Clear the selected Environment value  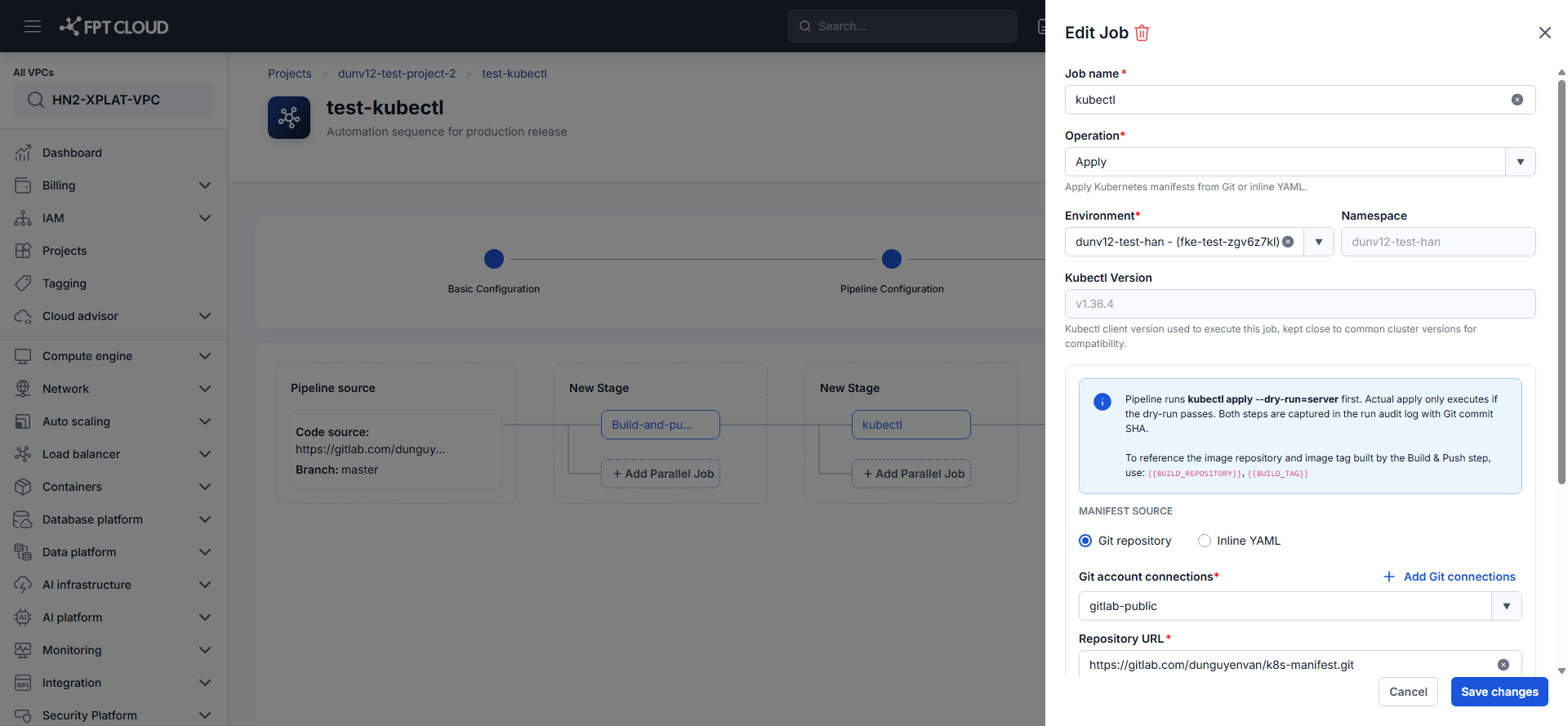[1288, 242]
